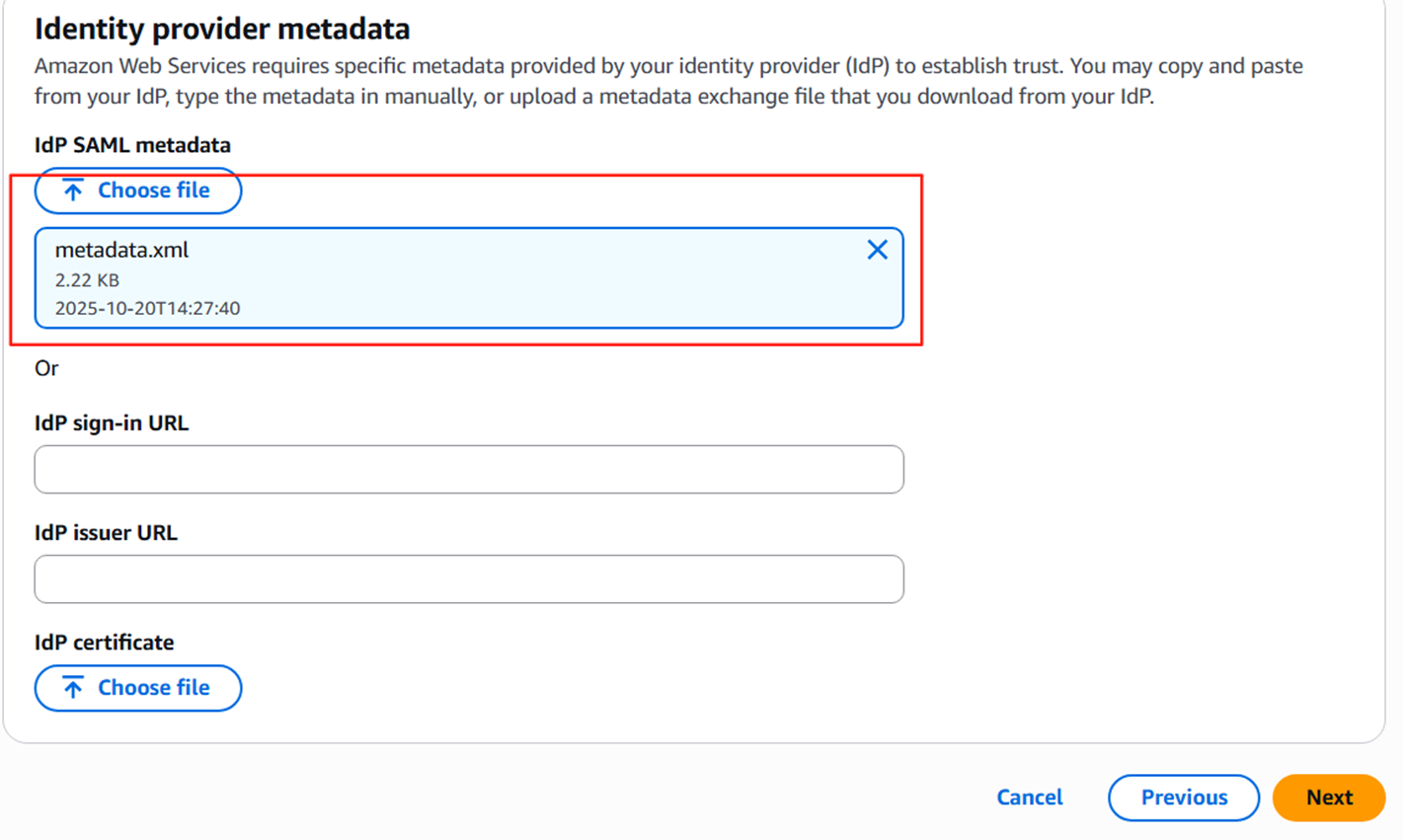Click the IdP certificate label
Screen dimensions: 1403x840
point(104,642)
